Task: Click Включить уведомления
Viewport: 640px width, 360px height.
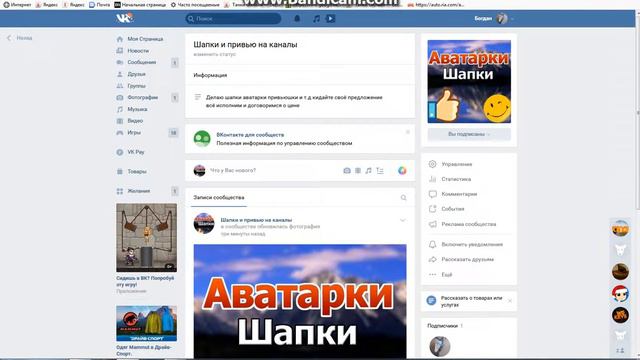Action: (x=472, y=244)
